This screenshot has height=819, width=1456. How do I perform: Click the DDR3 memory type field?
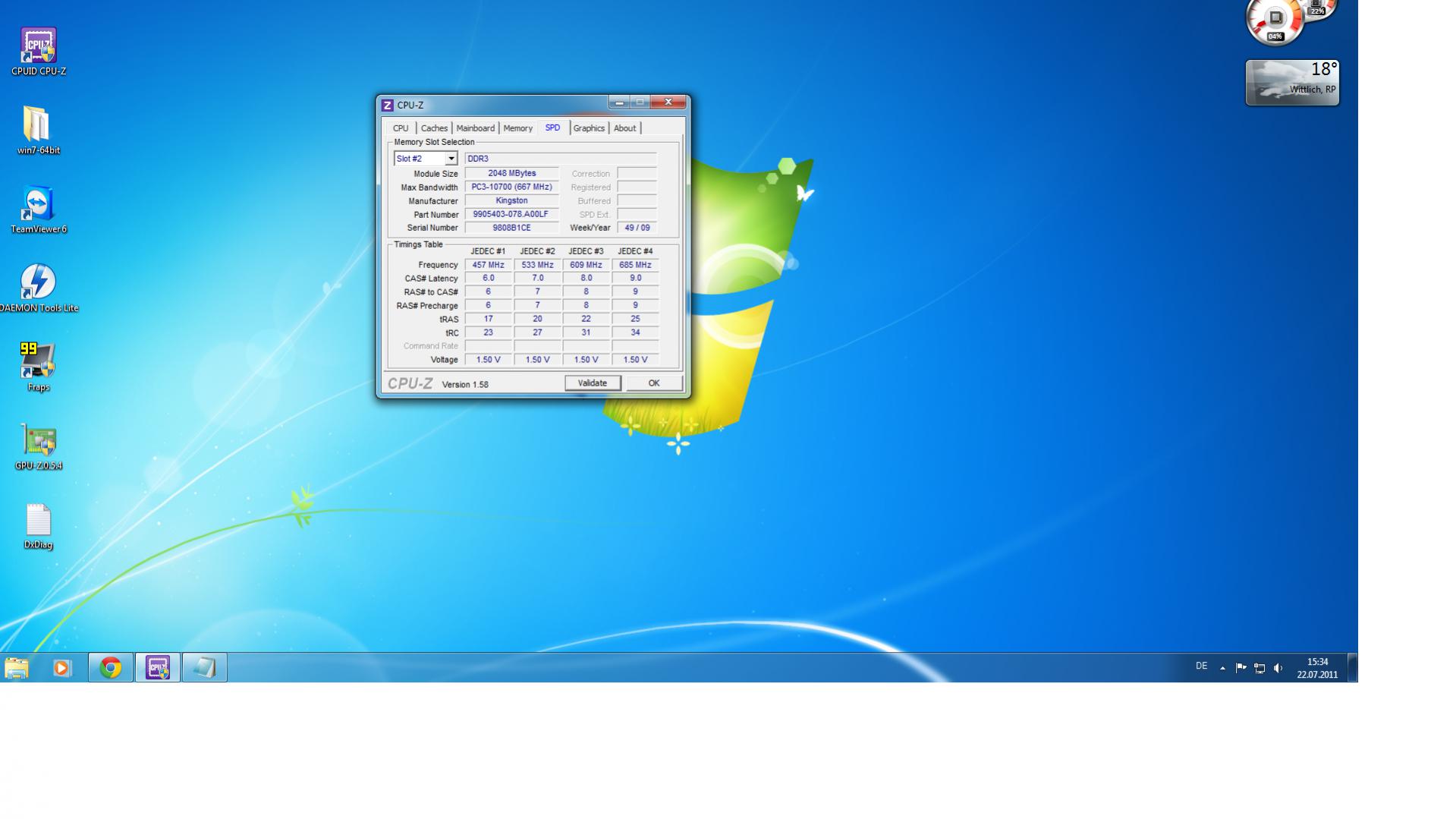(x=561, y=159)
